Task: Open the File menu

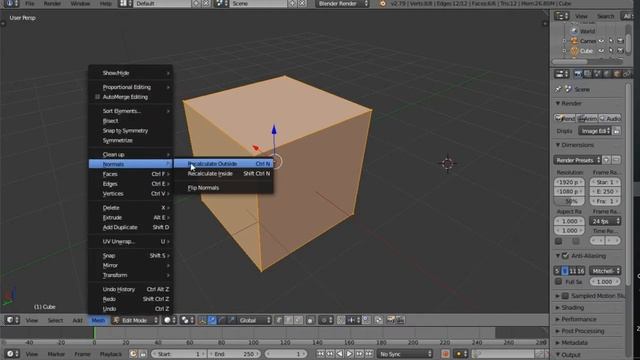Action: pos(30,3)
